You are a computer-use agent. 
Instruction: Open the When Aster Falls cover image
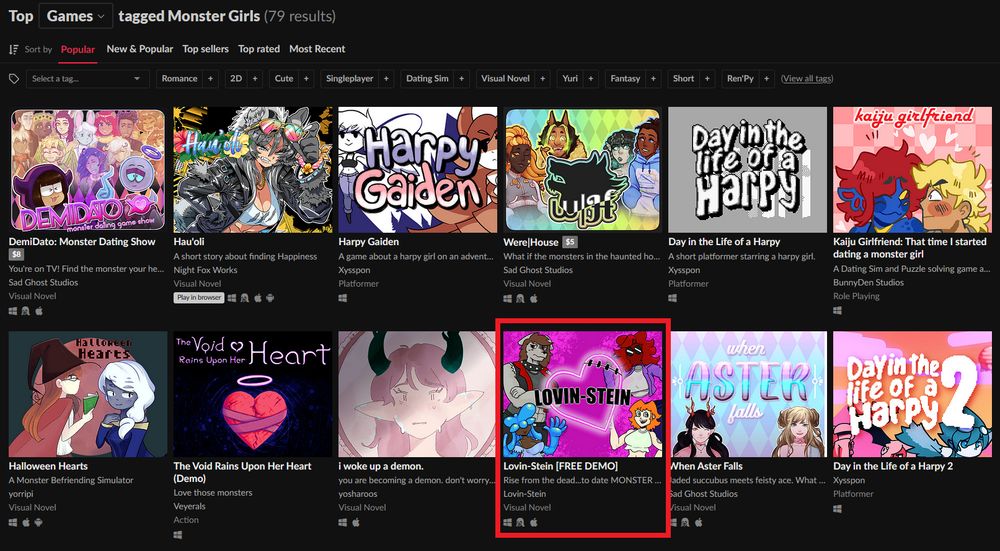click(x=747, y=394)
